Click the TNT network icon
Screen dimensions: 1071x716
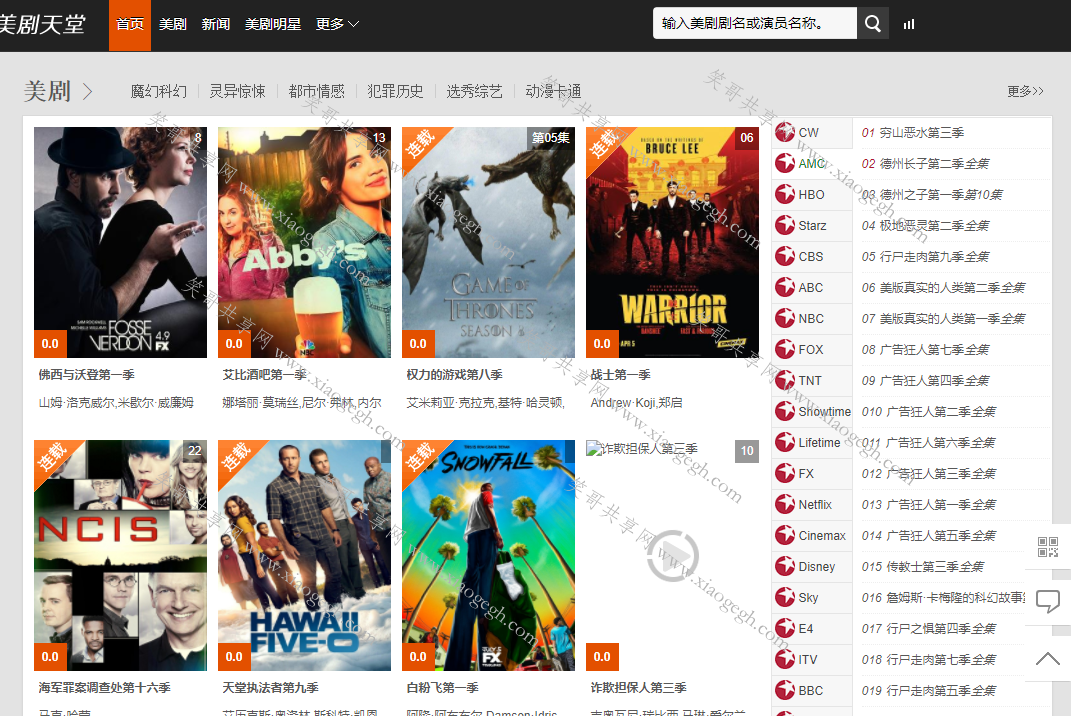pyautogui.click(x=785, y=380)
